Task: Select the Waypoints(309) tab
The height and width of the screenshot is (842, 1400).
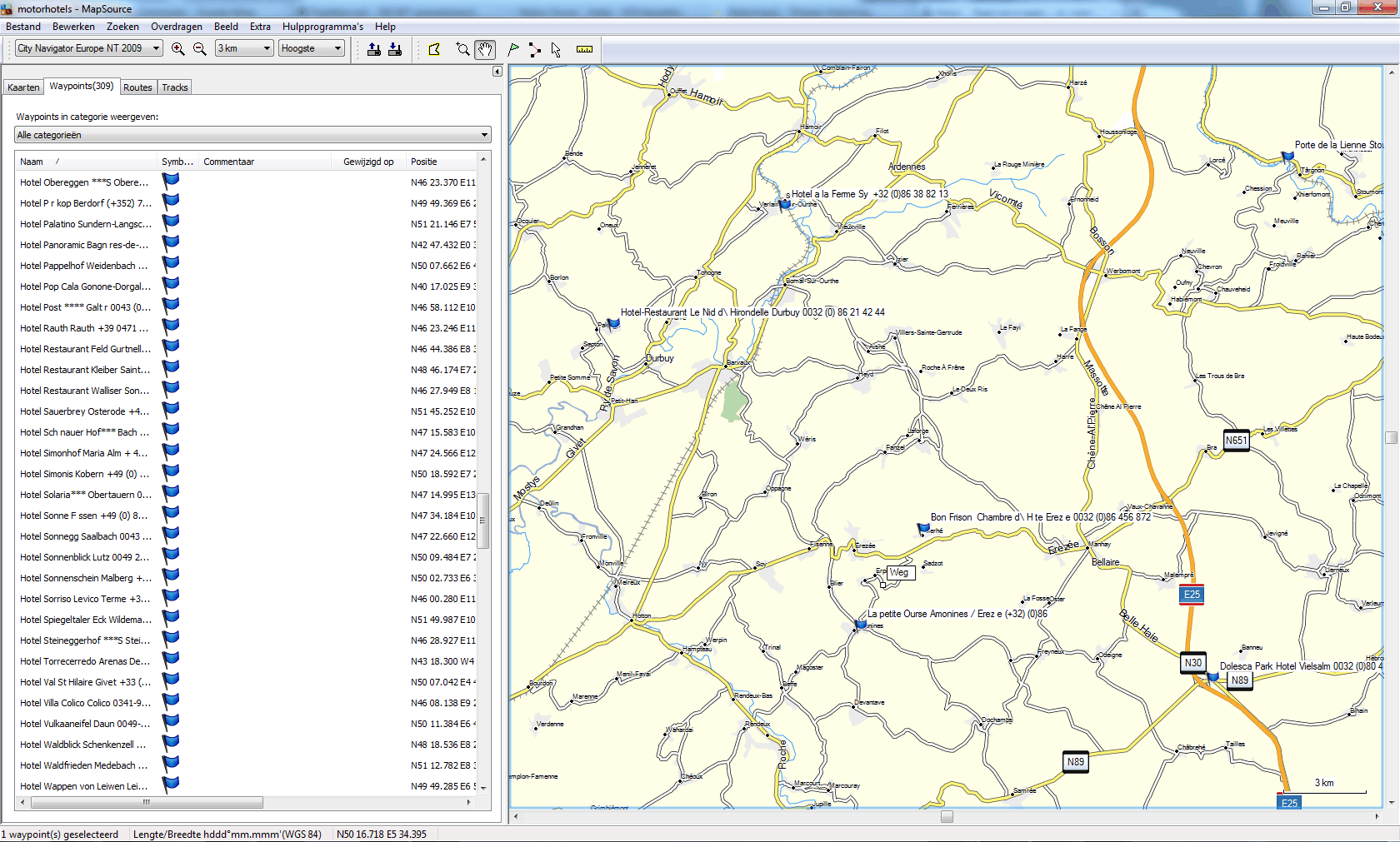Action: 81,86
